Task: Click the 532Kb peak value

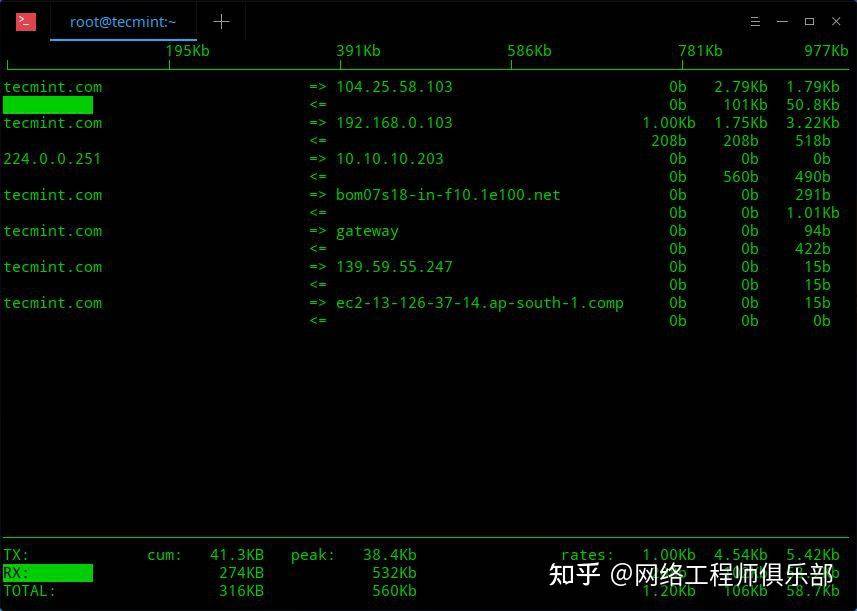Action: click(x=394, y=573)
